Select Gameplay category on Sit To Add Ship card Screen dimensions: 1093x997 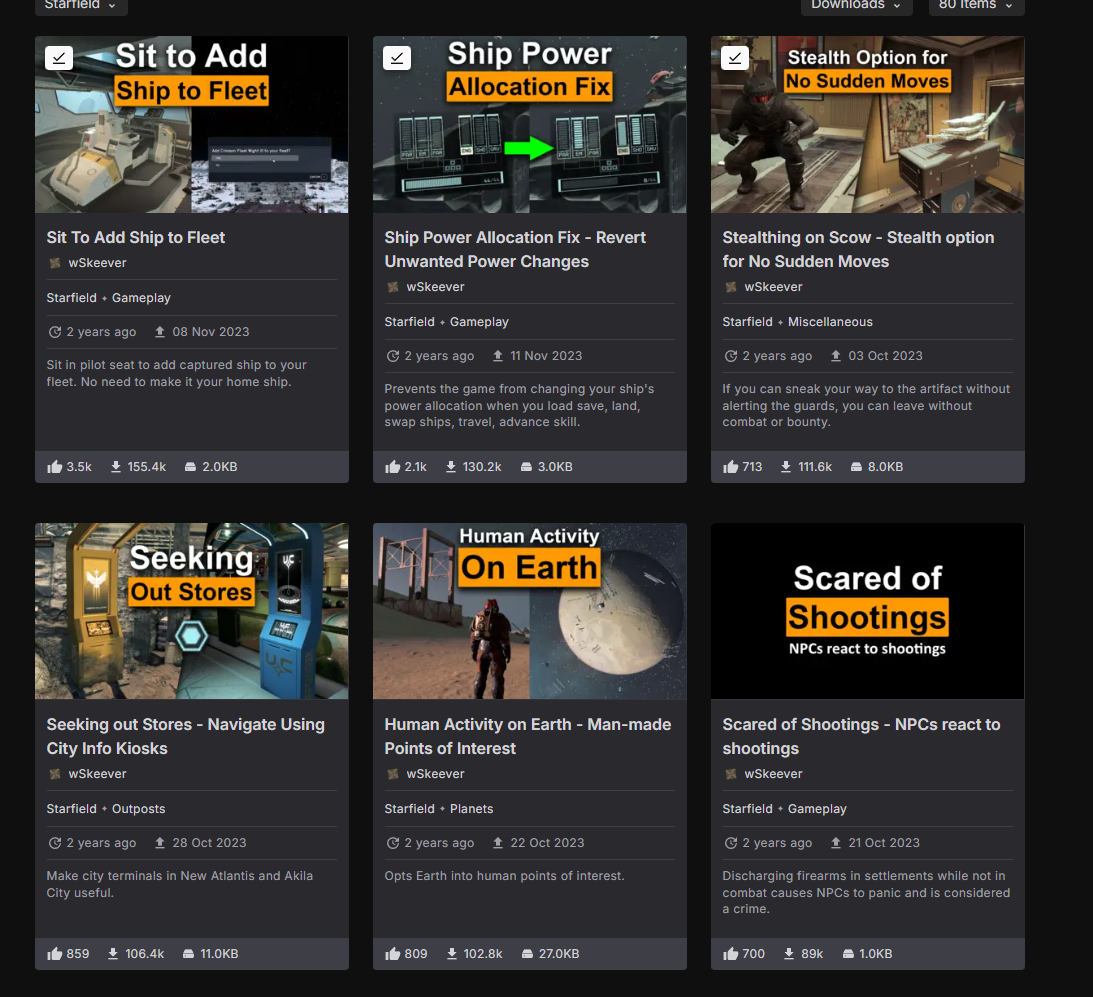pyautogui.click(x=142, y=298)
